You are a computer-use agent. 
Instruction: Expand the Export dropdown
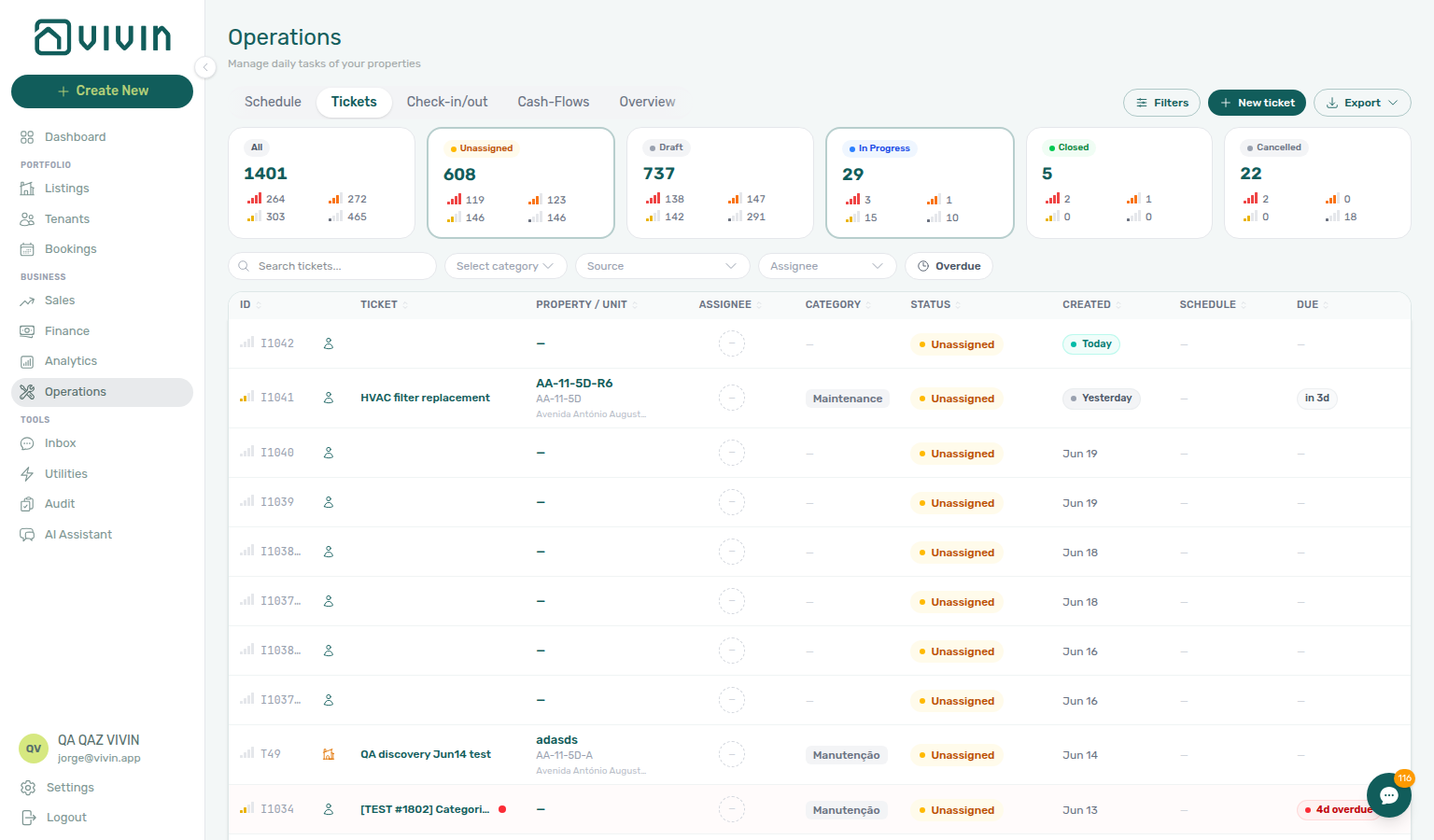(1362, 103)
